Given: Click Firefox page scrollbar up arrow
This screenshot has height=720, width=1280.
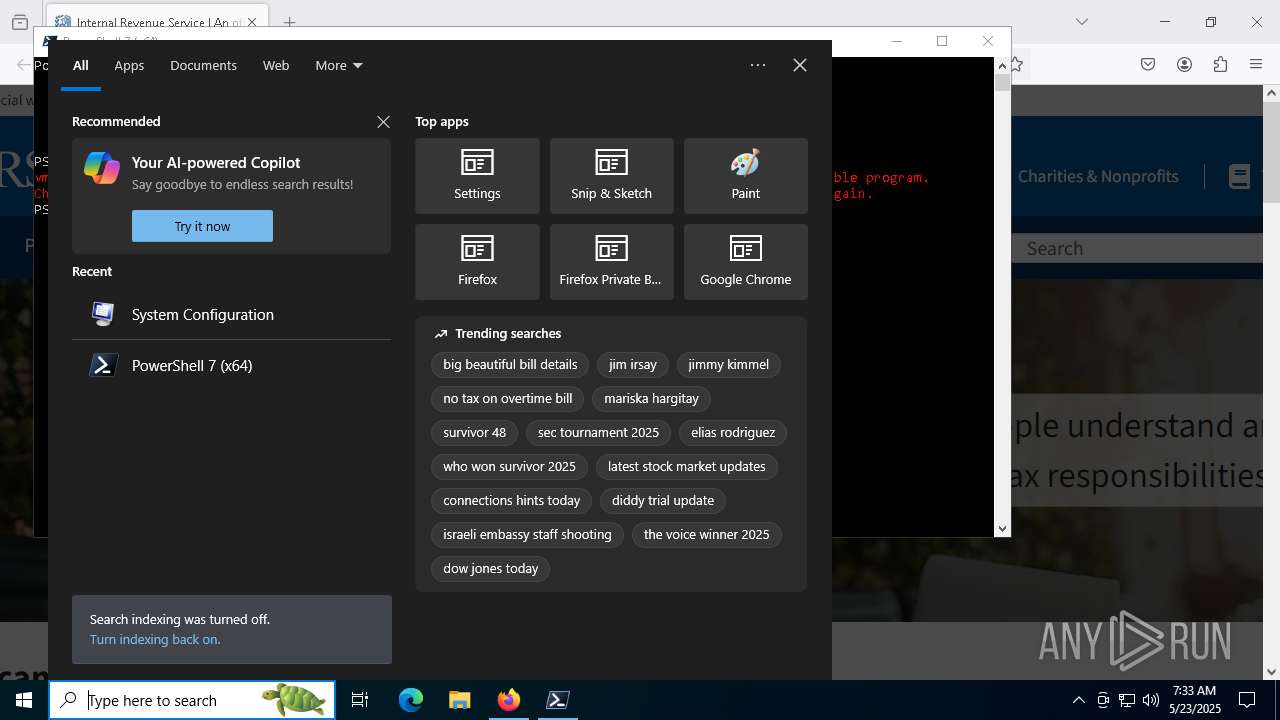Looking at the screenshot, I should (1271, 93).
